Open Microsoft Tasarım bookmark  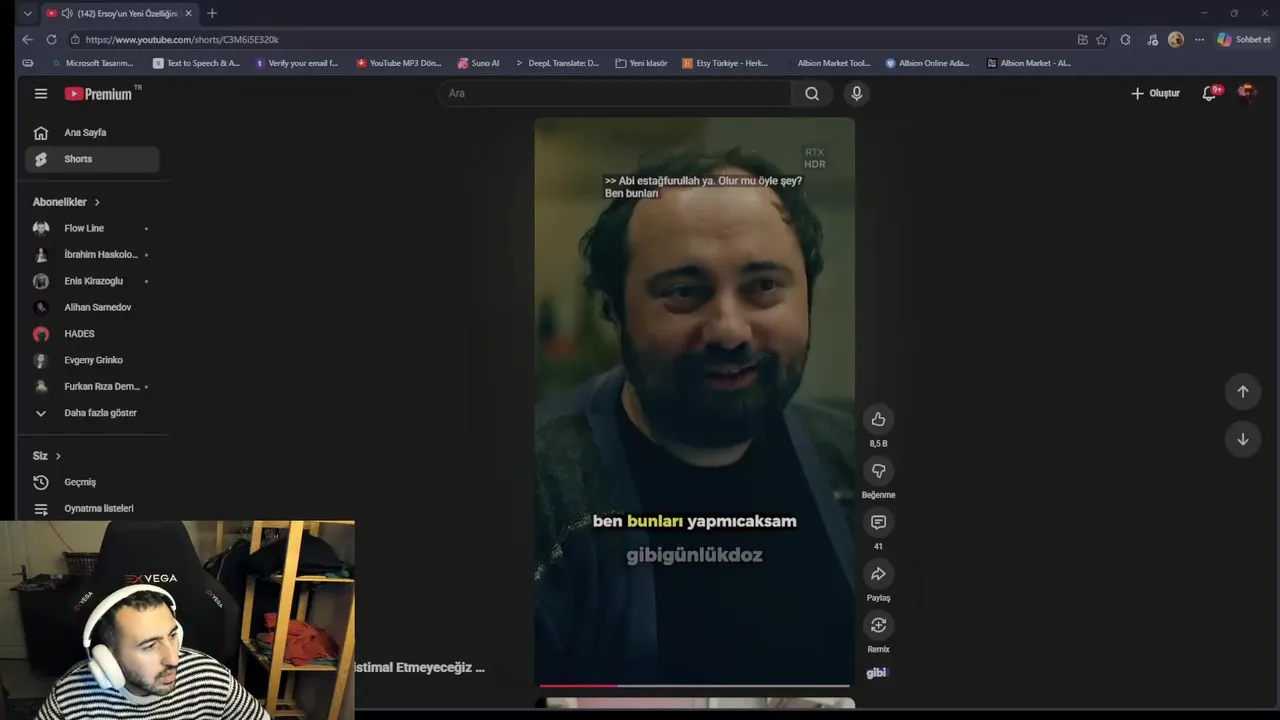(92, 63)
